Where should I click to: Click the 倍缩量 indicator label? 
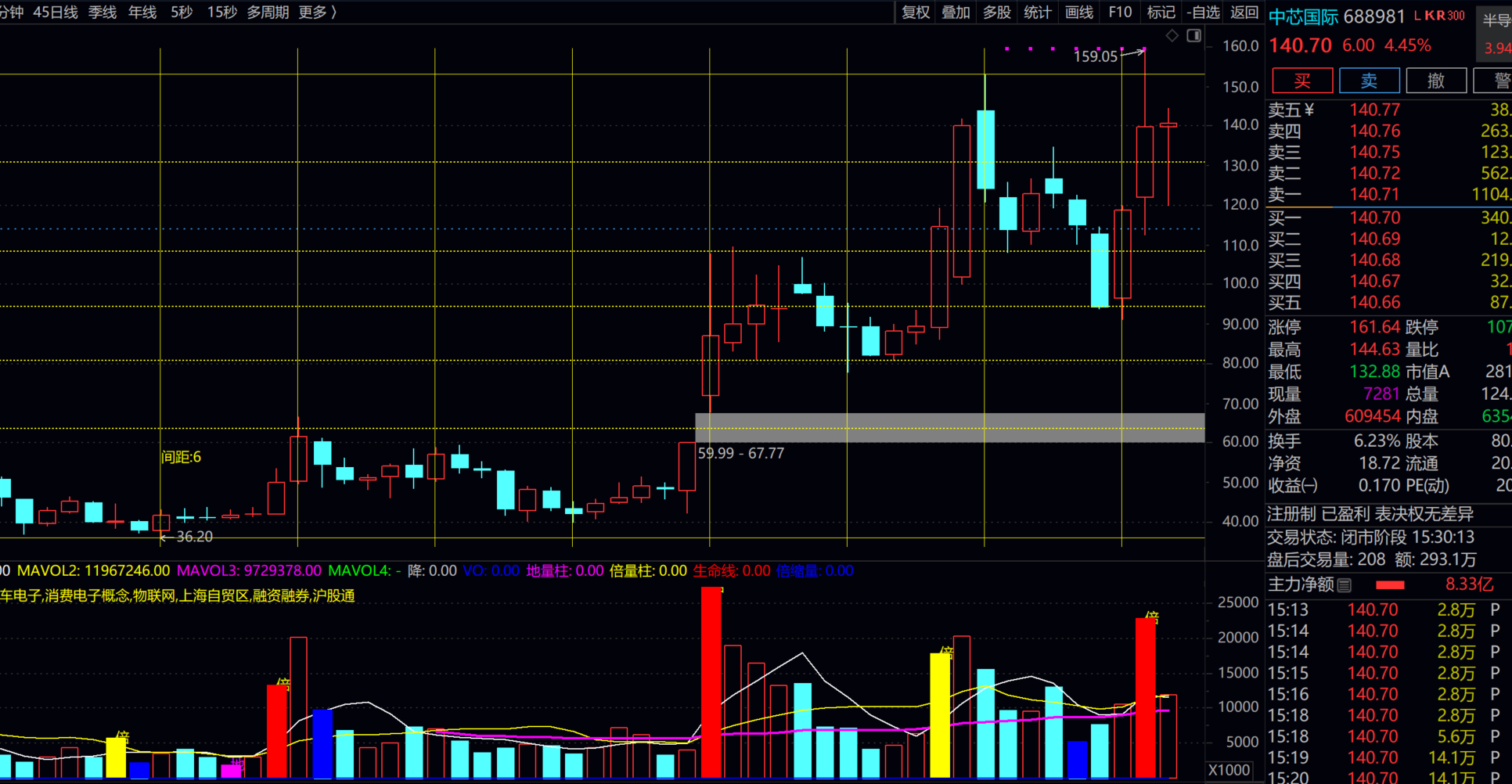coord(815,570)
